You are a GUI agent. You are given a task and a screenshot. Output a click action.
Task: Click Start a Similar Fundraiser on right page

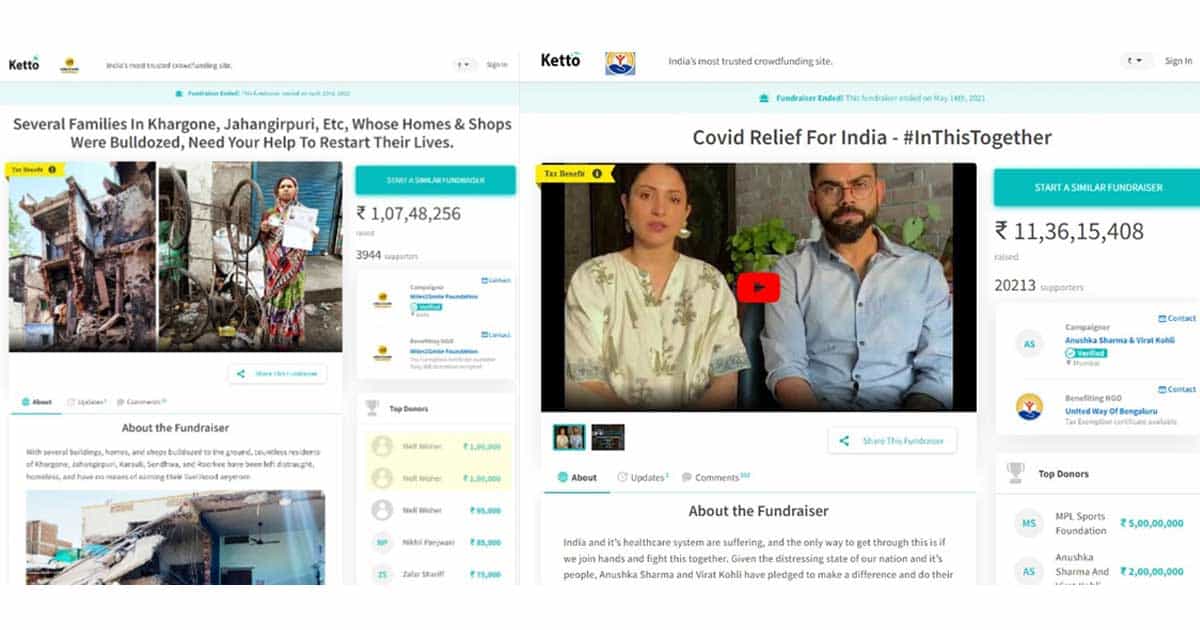[1098, 188]
